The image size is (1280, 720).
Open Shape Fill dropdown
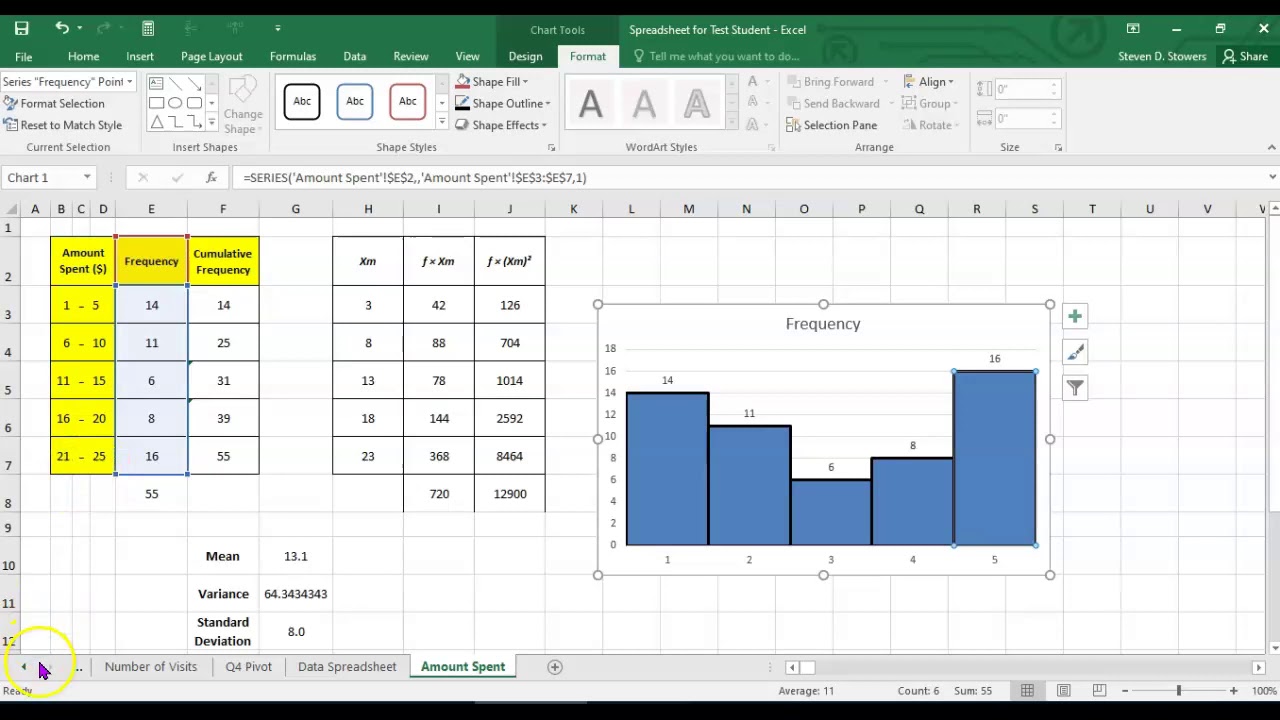pos(492,81)
